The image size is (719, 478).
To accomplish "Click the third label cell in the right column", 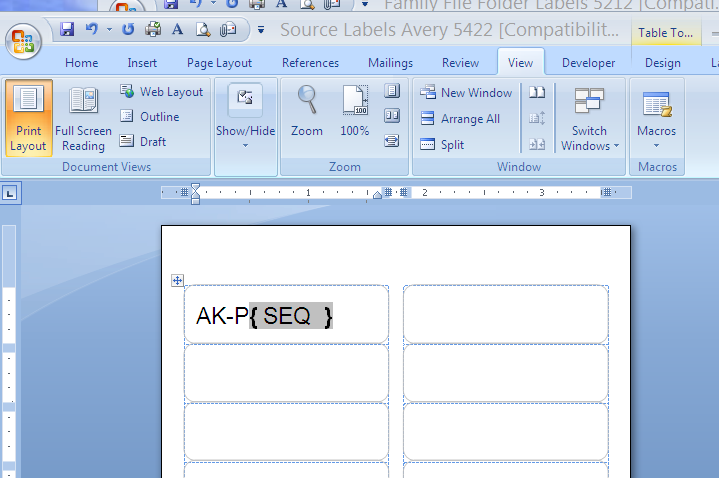I will pos(506,432).
